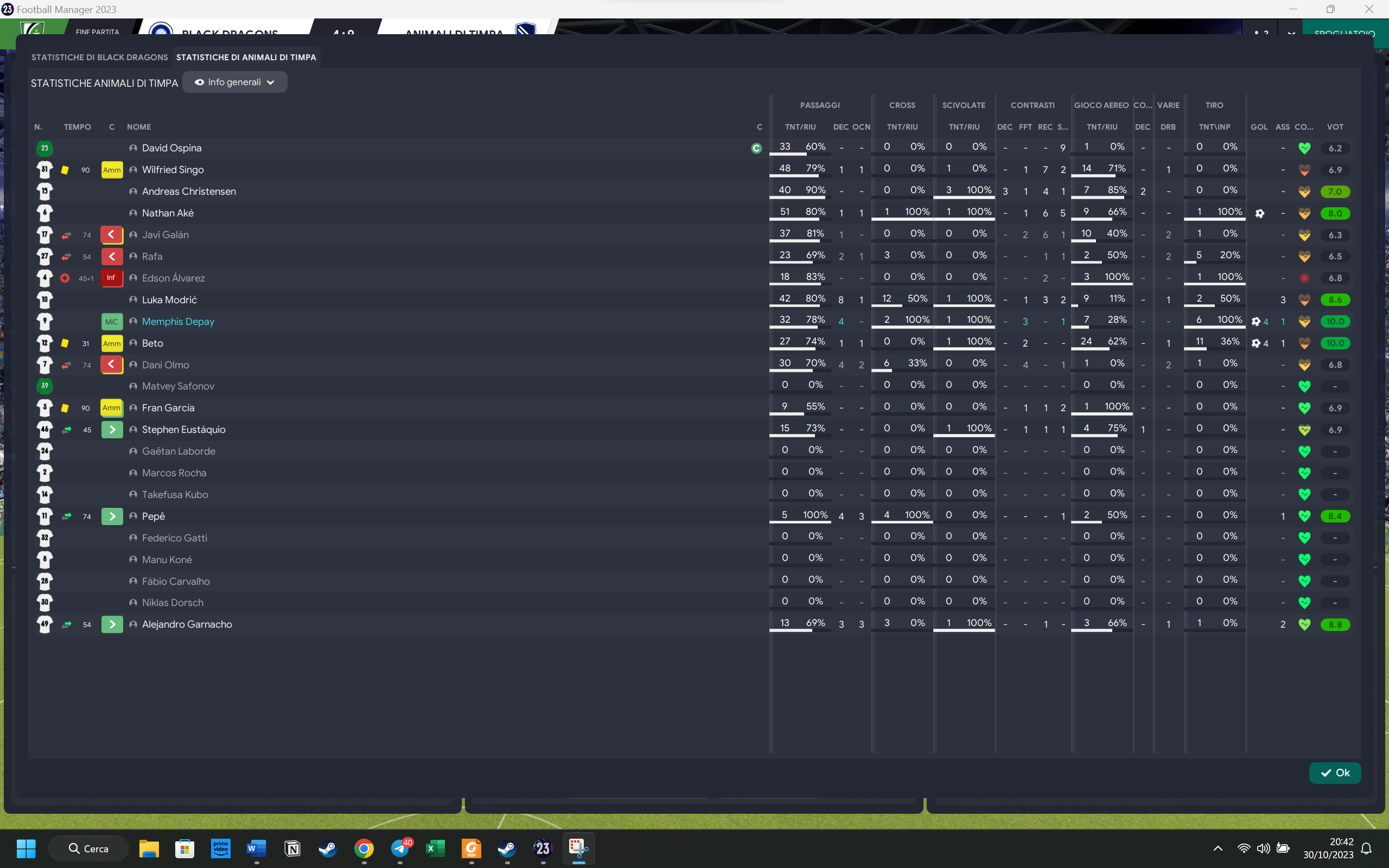Sort players by the DRB column header

coord(1168,127)
